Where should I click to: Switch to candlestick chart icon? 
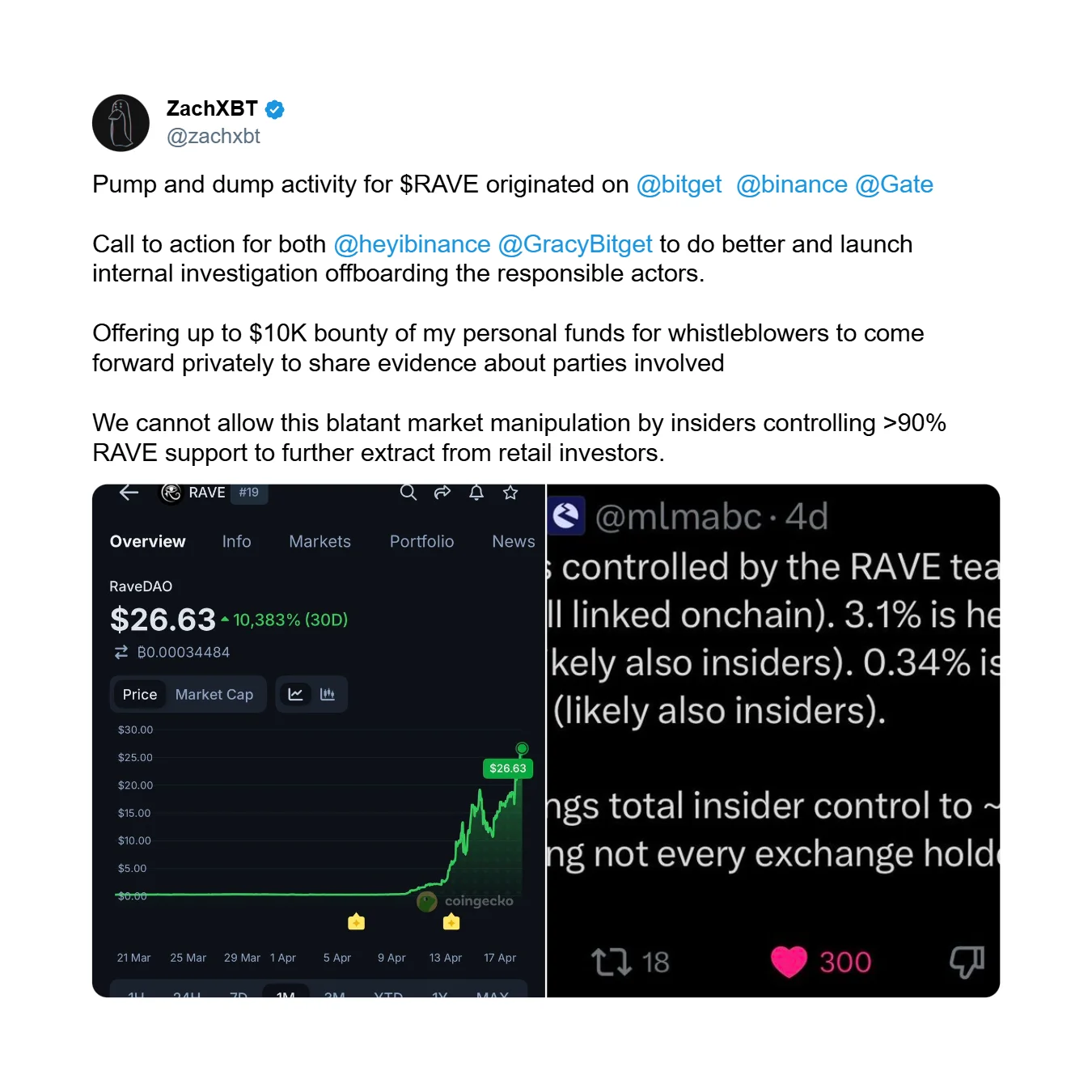(x=328, y=694)
